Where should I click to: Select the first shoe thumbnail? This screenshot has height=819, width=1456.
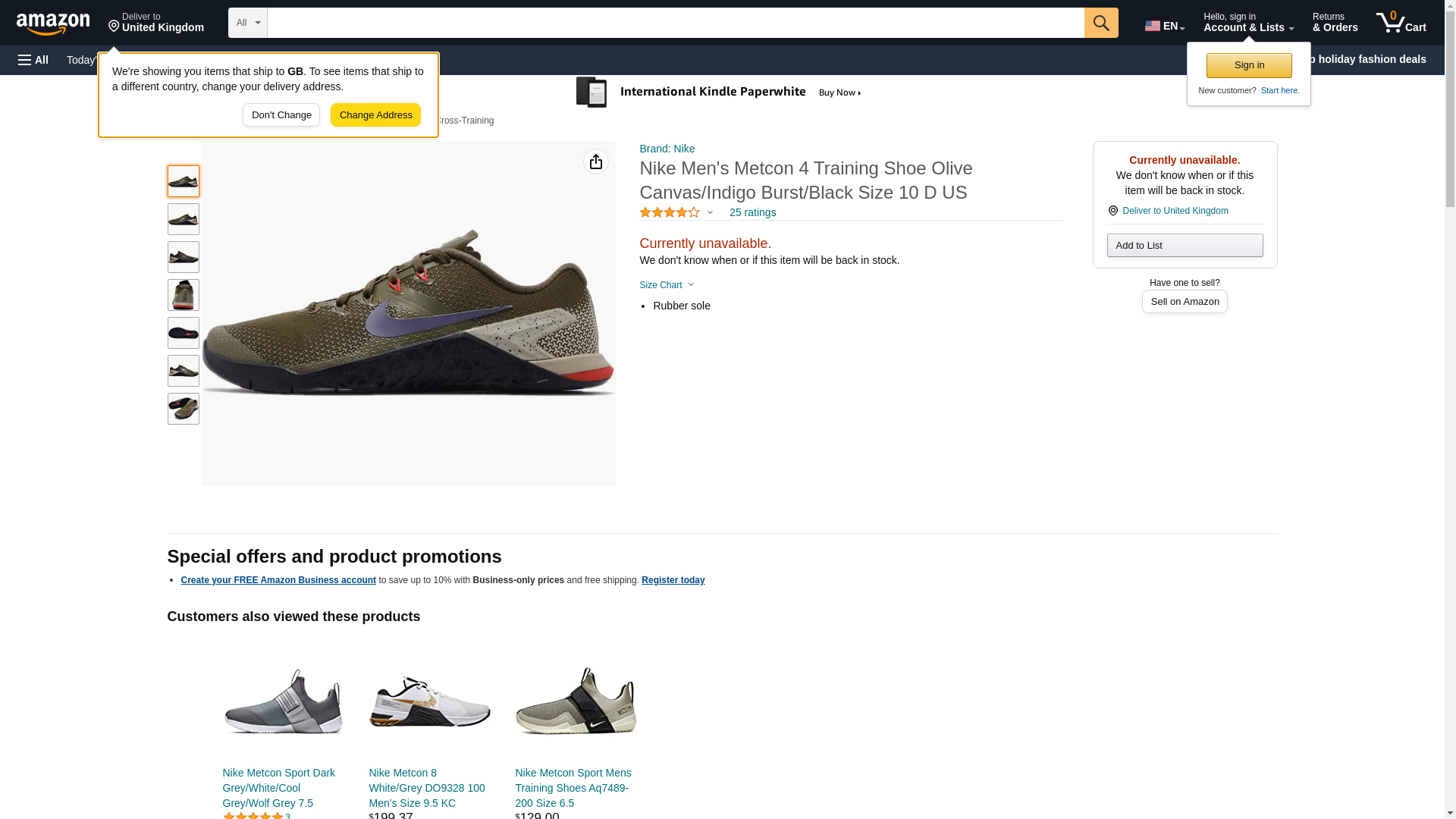point(183,181)
